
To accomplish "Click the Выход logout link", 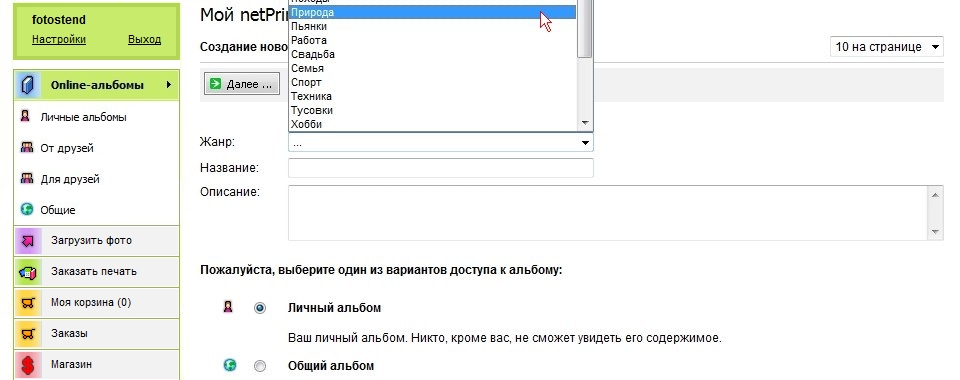I will [144, 40].
